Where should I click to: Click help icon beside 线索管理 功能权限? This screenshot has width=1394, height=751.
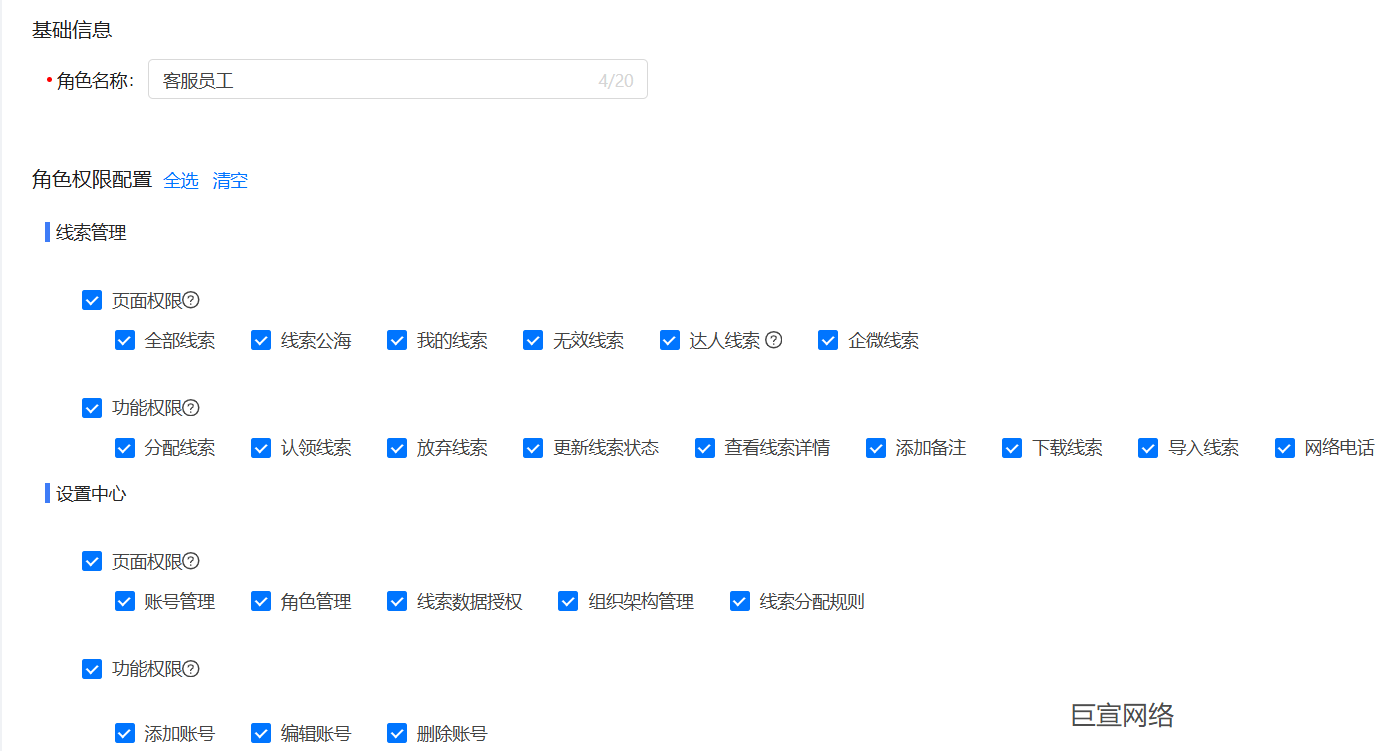(191, 408)
